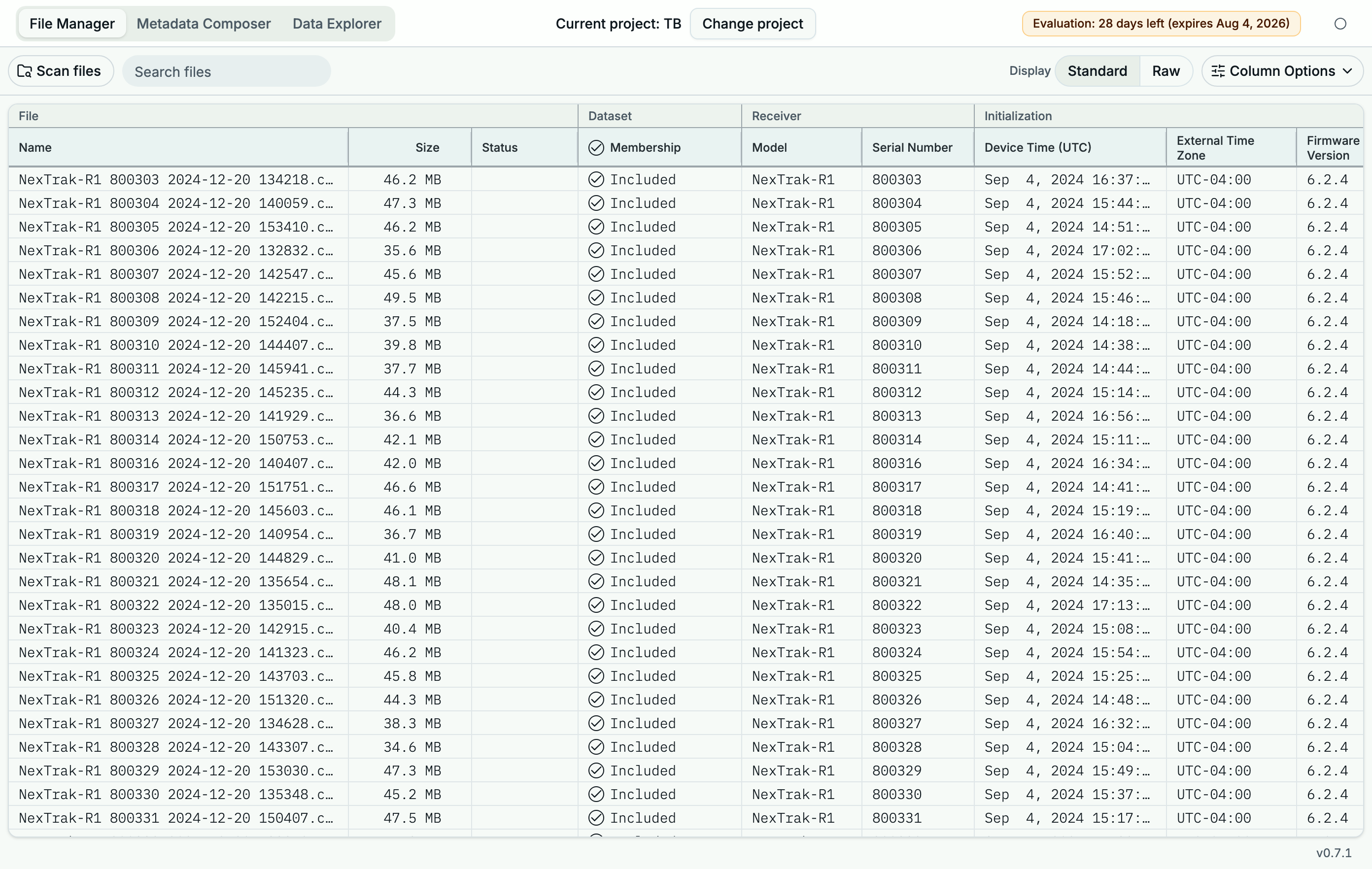Click the Status column header
Viewport: 1372px width, 869px height.
[524, 147]
